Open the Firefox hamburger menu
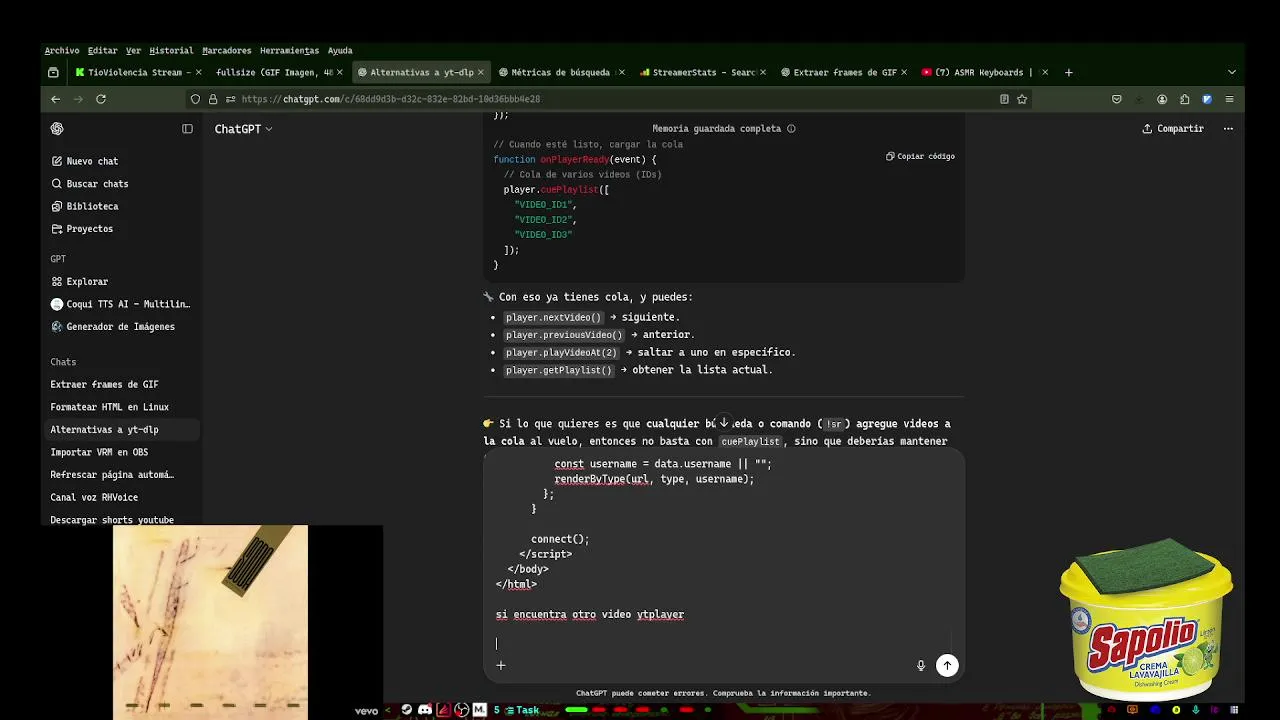Screen dimensions: 1280x720 tap(1229, 99)
